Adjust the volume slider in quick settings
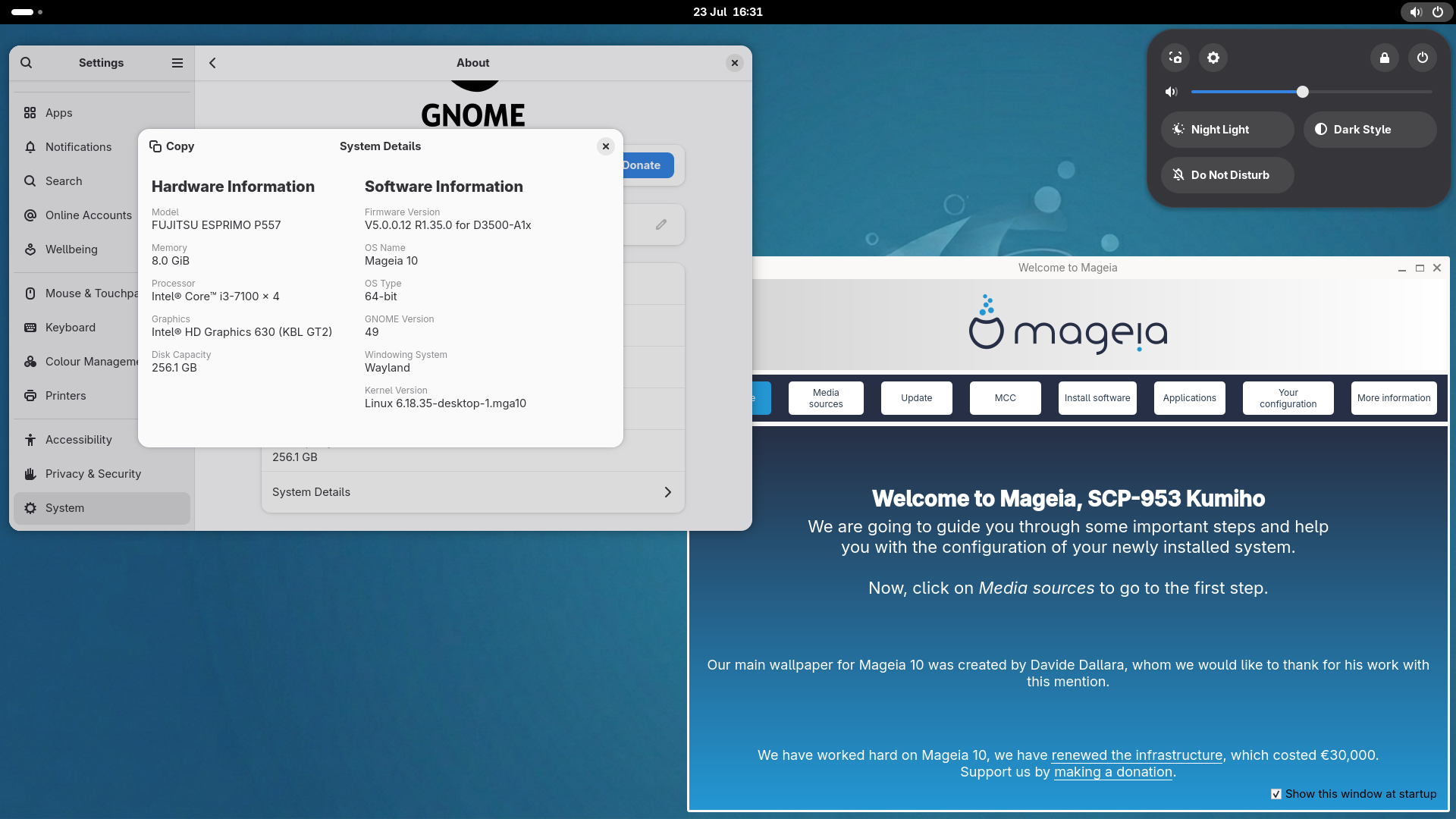 click(1311, 92)
